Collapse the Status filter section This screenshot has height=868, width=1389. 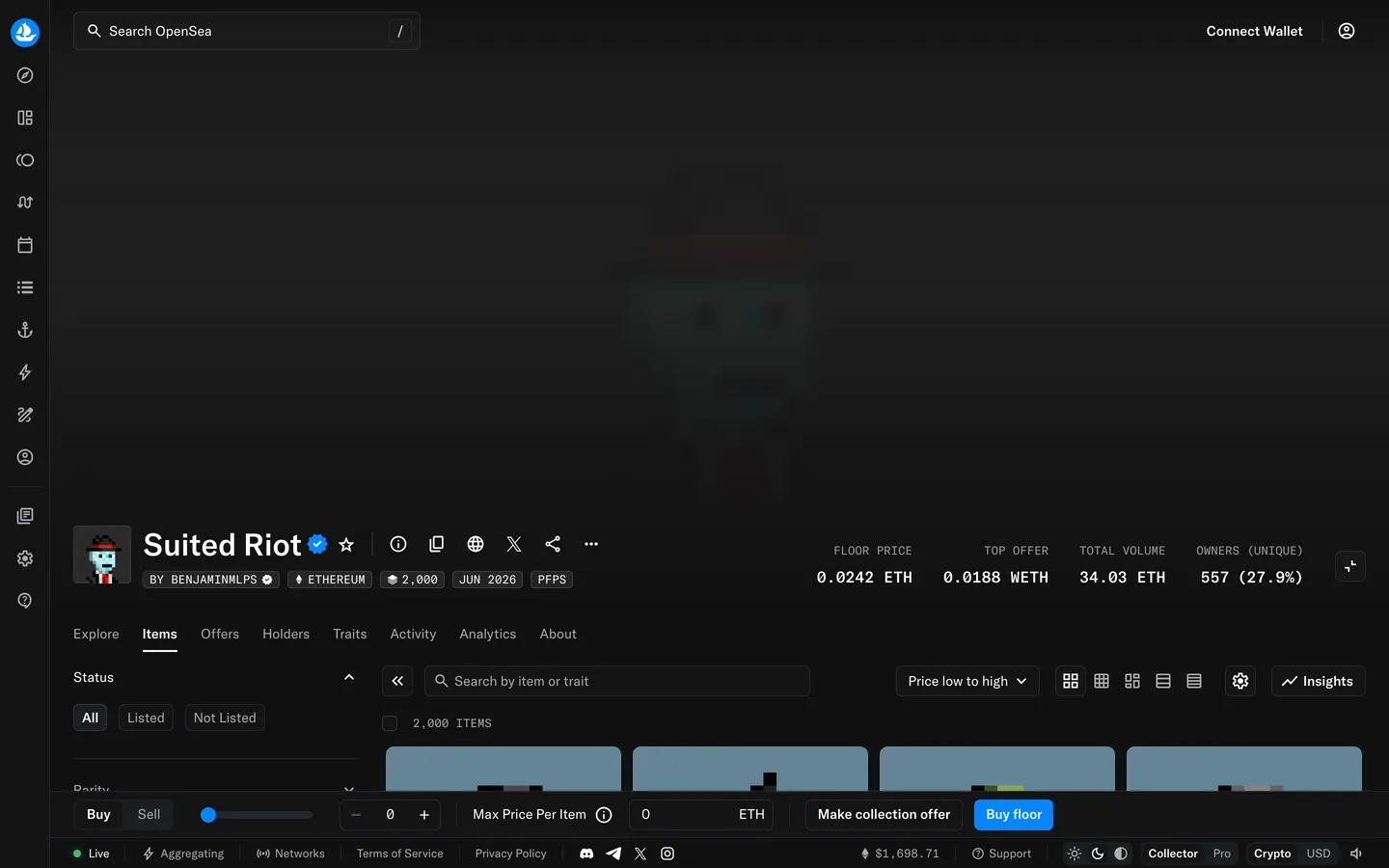(x=349, y=678)
